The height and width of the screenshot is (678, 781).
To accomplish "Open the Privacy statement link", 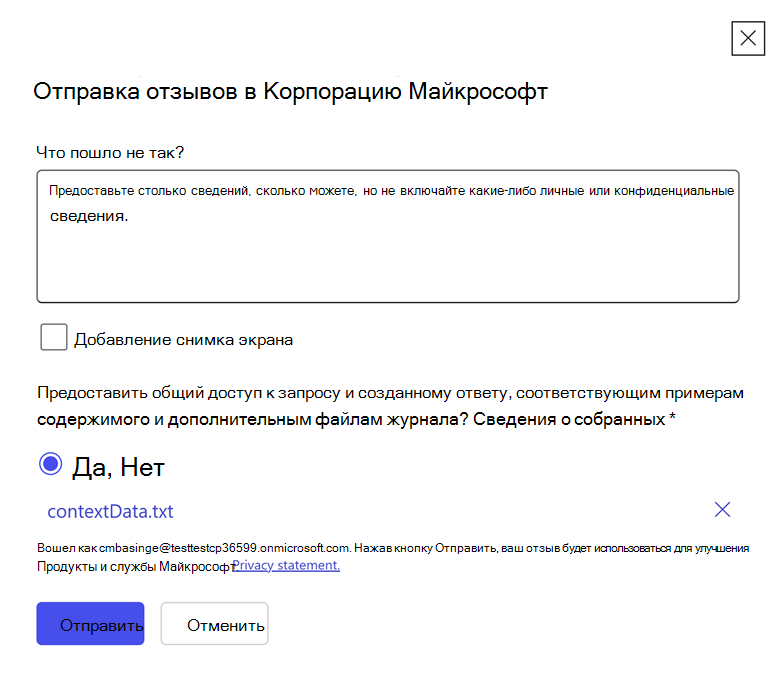I will tap(286, 565).
